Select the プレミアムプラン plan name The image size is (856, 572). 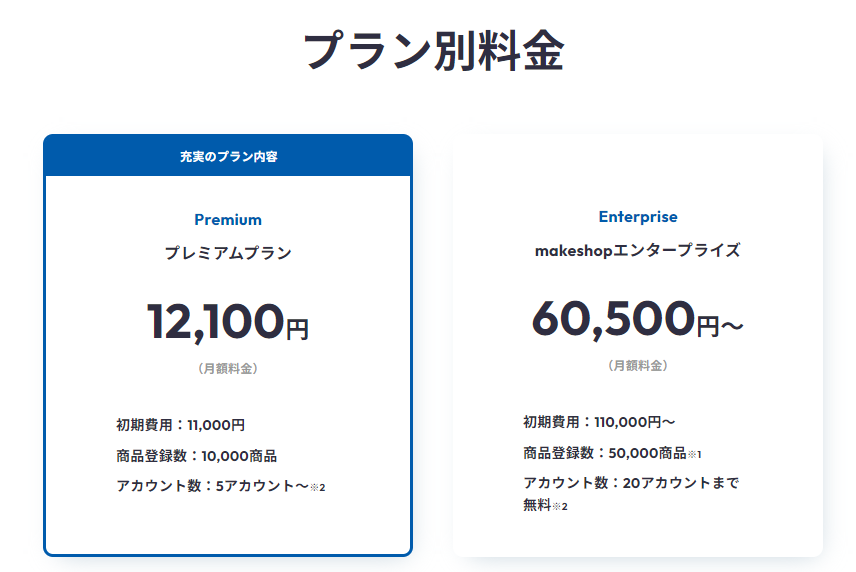[228, 253]
